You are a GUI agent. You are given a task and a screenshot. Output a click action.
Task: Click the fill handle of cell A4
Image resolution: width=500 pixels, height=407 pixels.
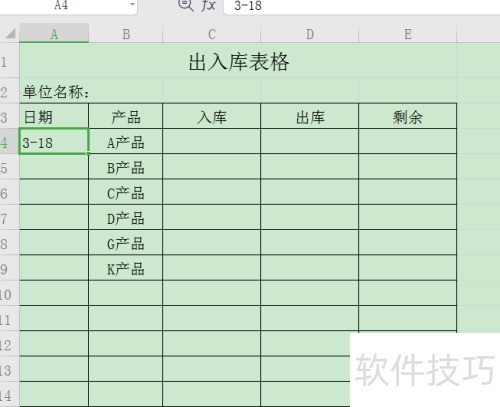(x=89, y=154)
